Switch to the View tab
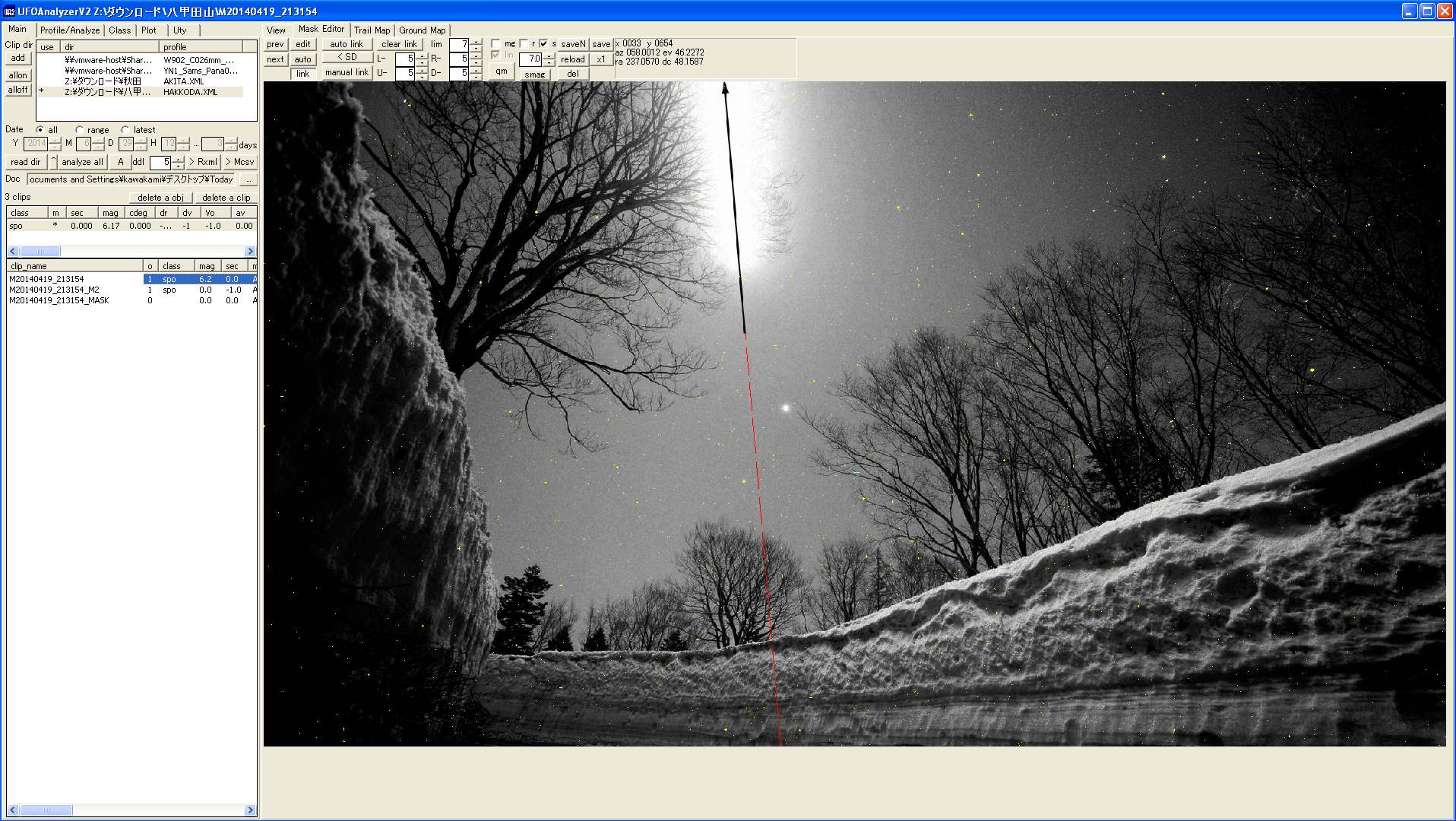 point(276,30)
